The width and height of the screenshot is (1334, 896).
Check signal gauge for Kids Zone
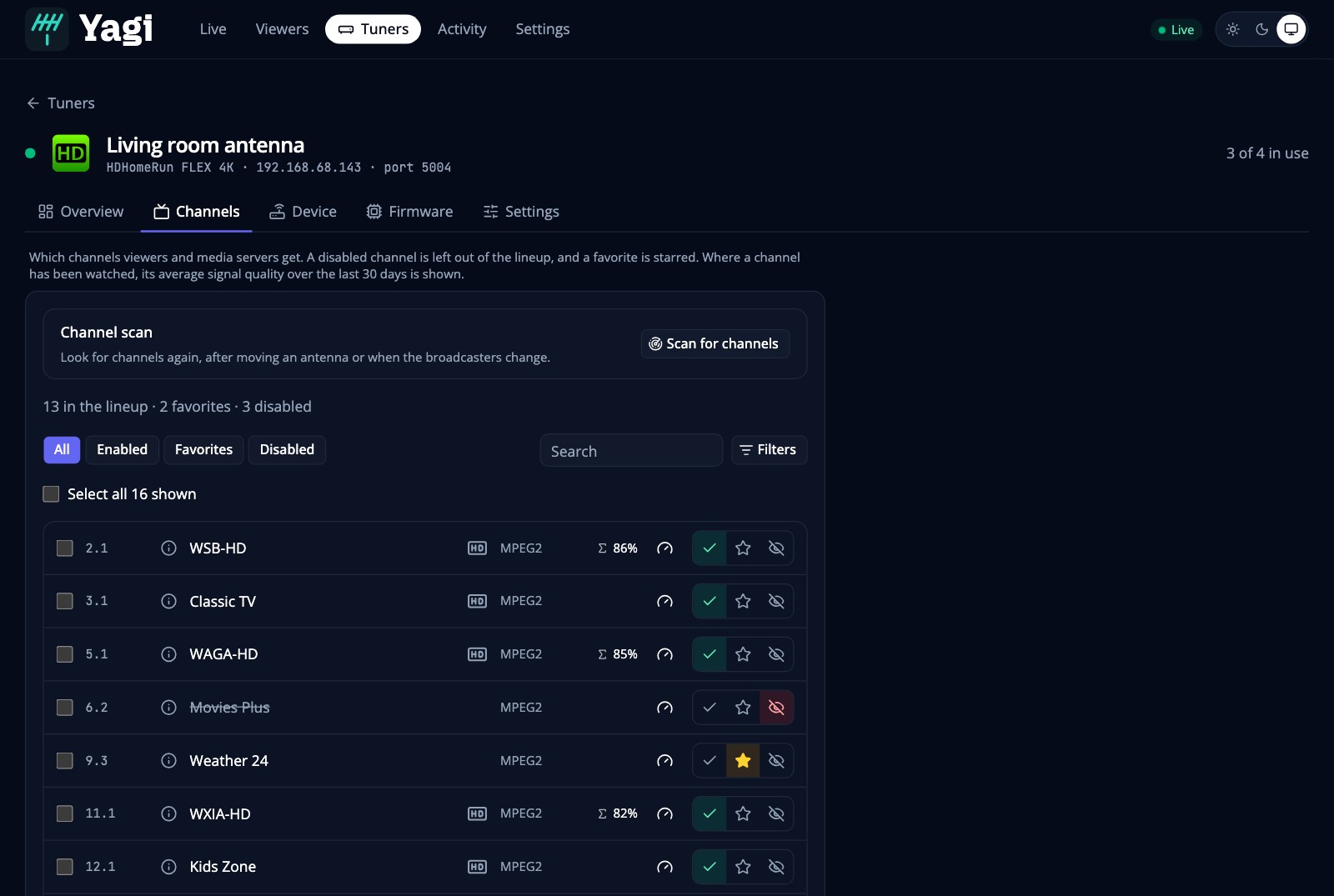point(664,867)
